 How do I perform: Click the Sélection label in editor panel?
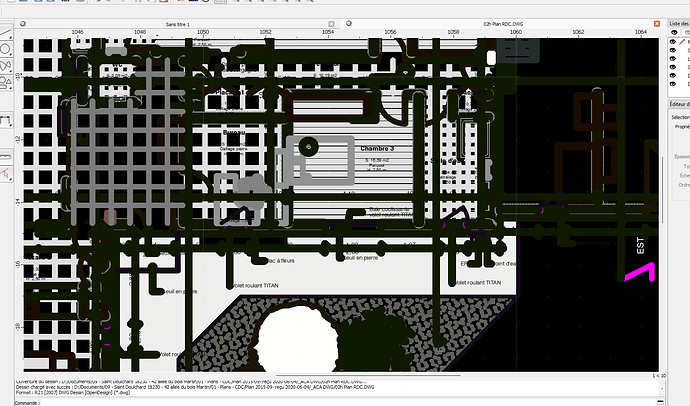680,117
